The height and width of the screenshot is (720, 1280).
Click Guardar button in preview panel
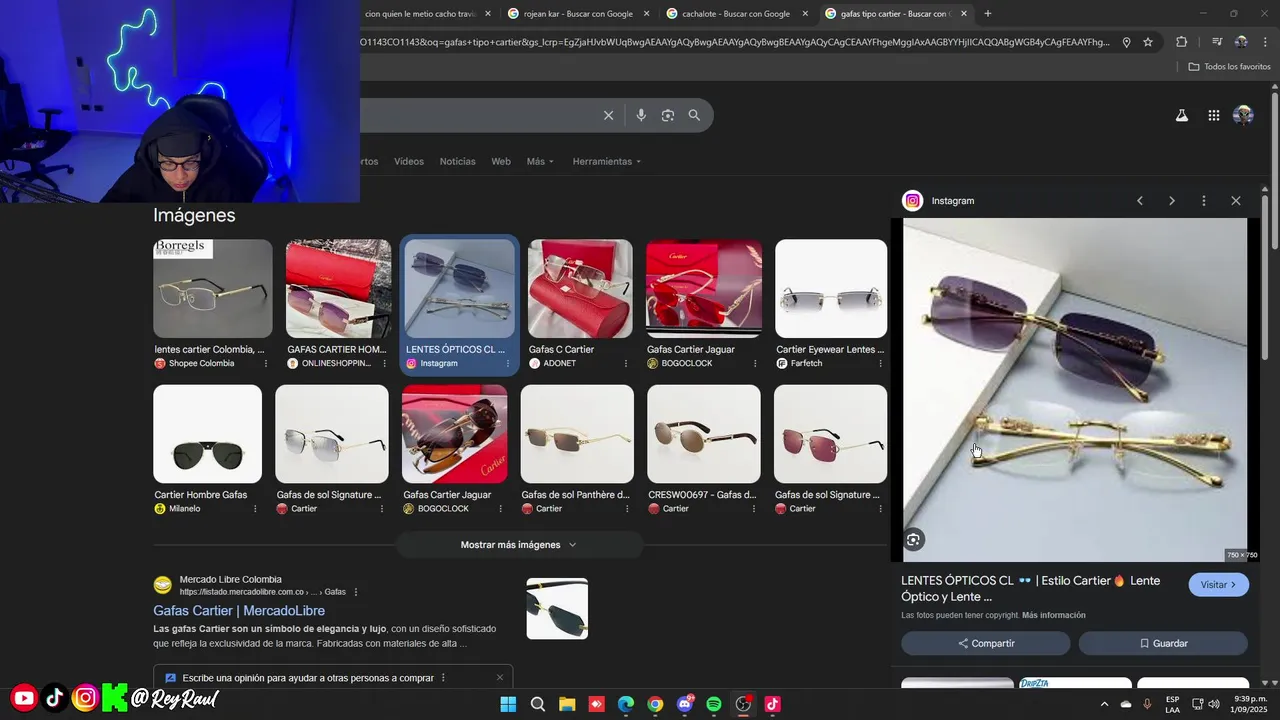[1163, 643]
